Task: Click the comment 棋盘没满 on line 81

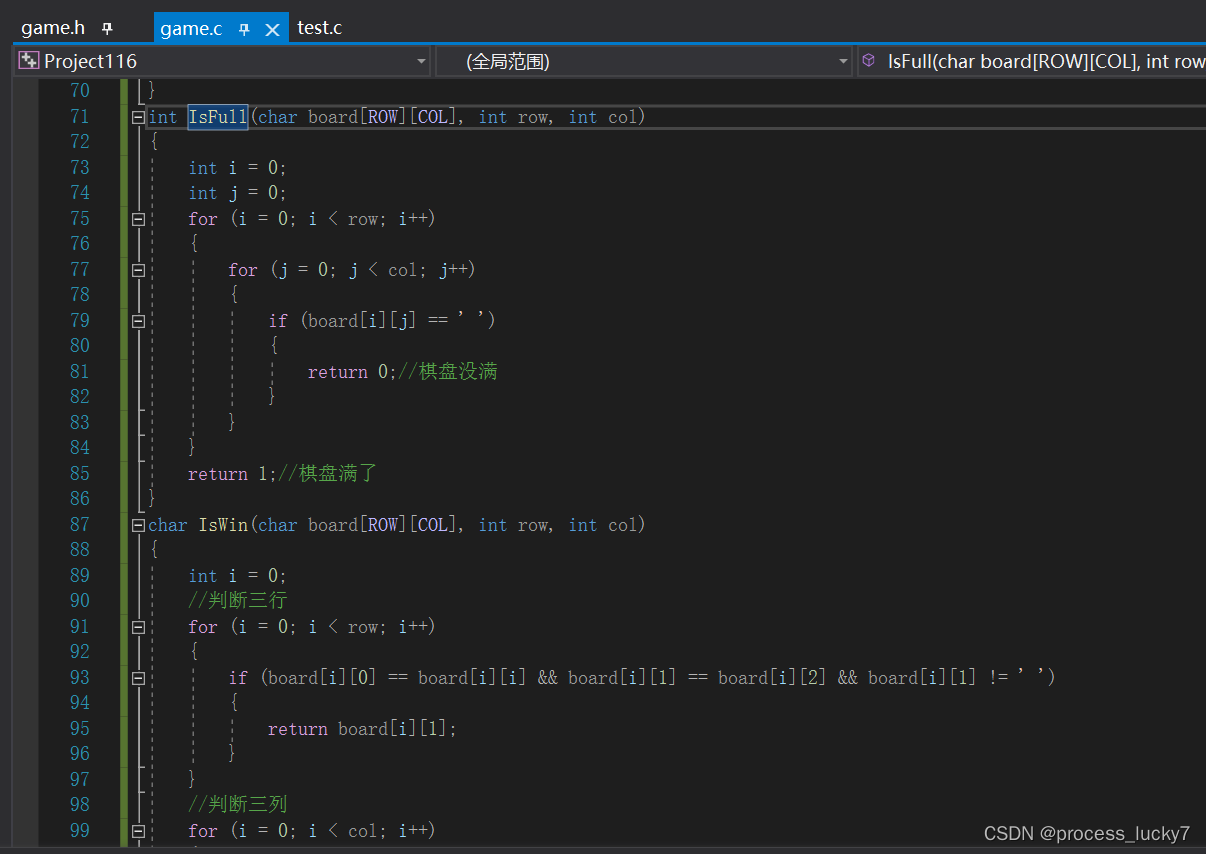Action: pos(447,372)
